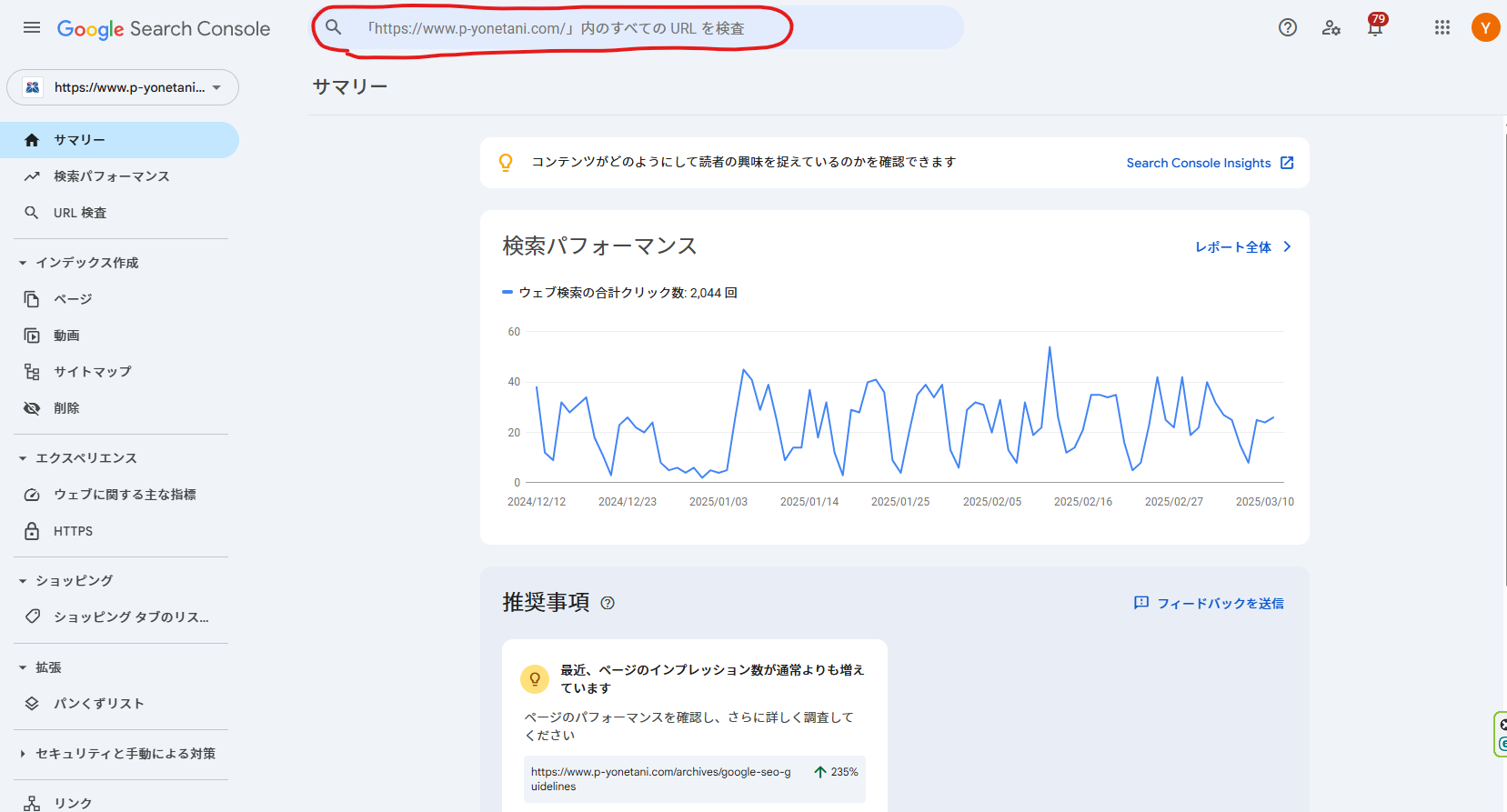Open 検索パフォーマンス in the sidebar

point(111,176)
